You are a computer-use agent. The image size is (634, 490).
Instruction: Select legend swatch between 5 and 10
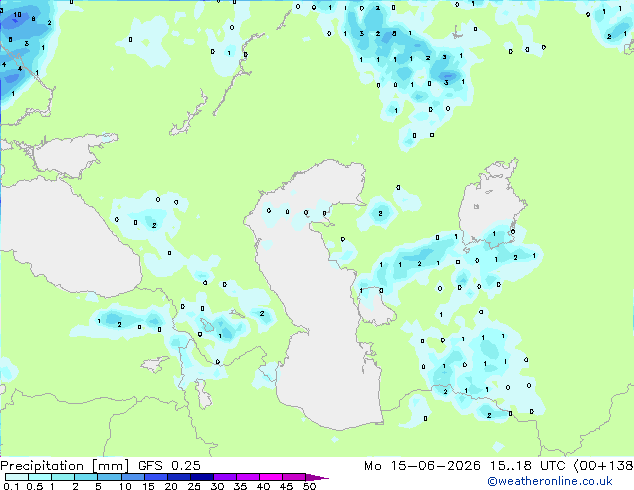pyautogui.click(x=109, y=477)
